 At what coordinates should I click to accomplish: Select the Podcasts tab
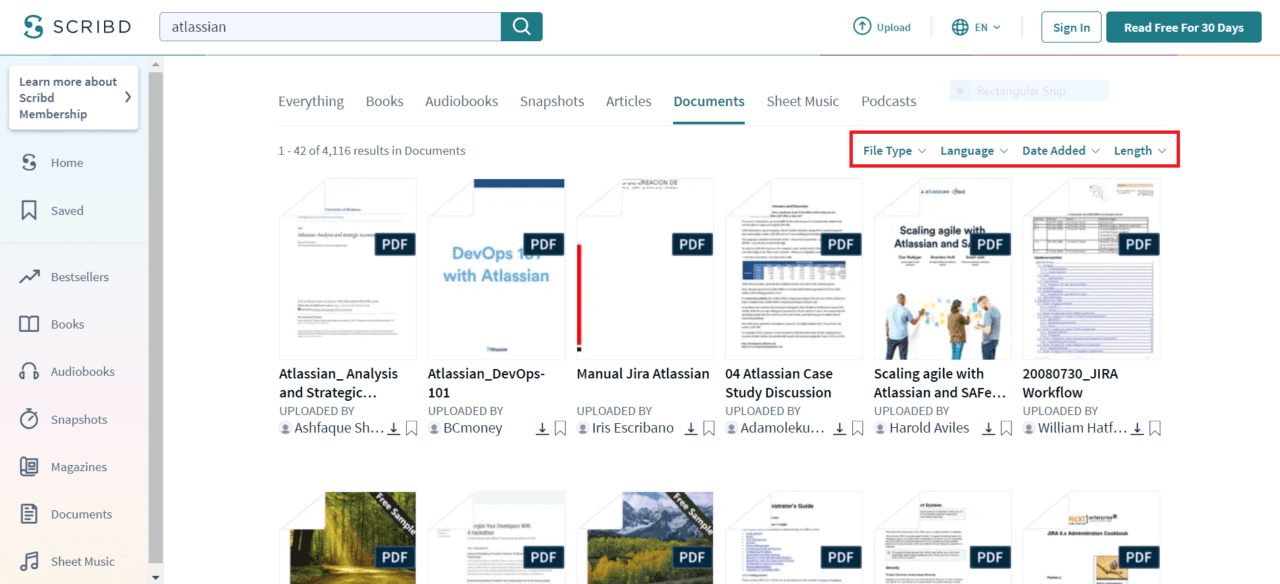(888, 101)
